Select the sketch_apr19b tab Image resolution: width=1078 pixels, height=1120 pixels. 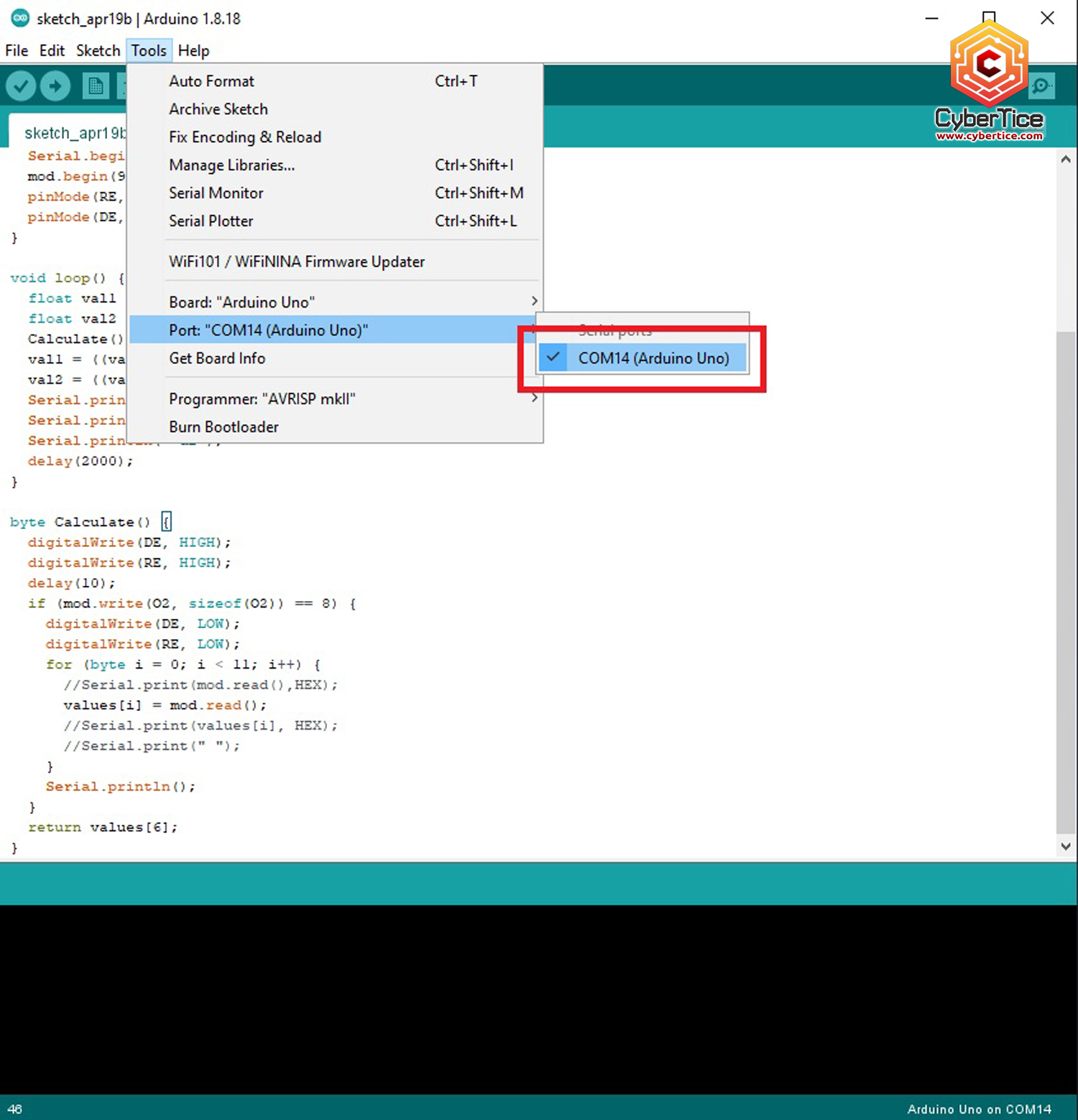coord(74,132)
